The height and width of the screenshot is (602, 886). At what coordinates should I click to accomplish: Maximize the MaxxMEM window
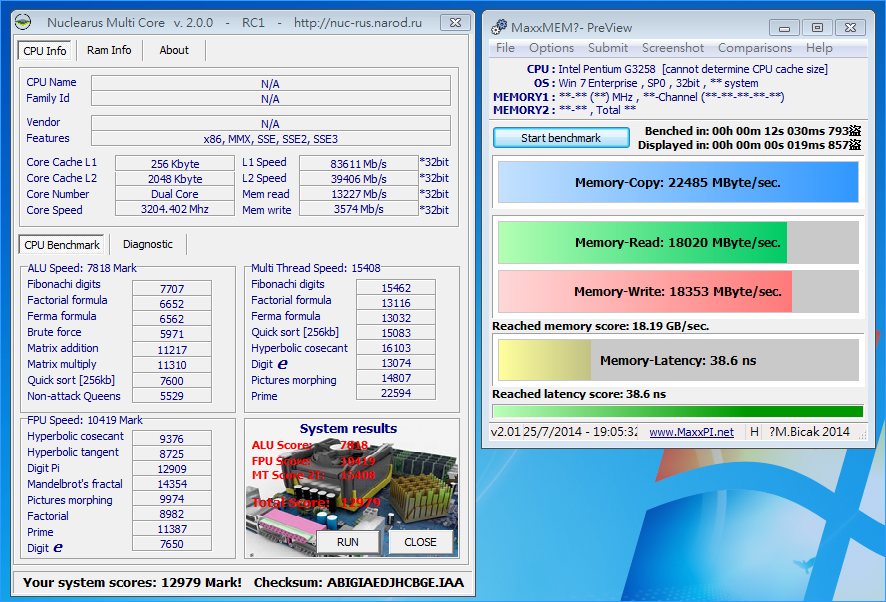817,28
